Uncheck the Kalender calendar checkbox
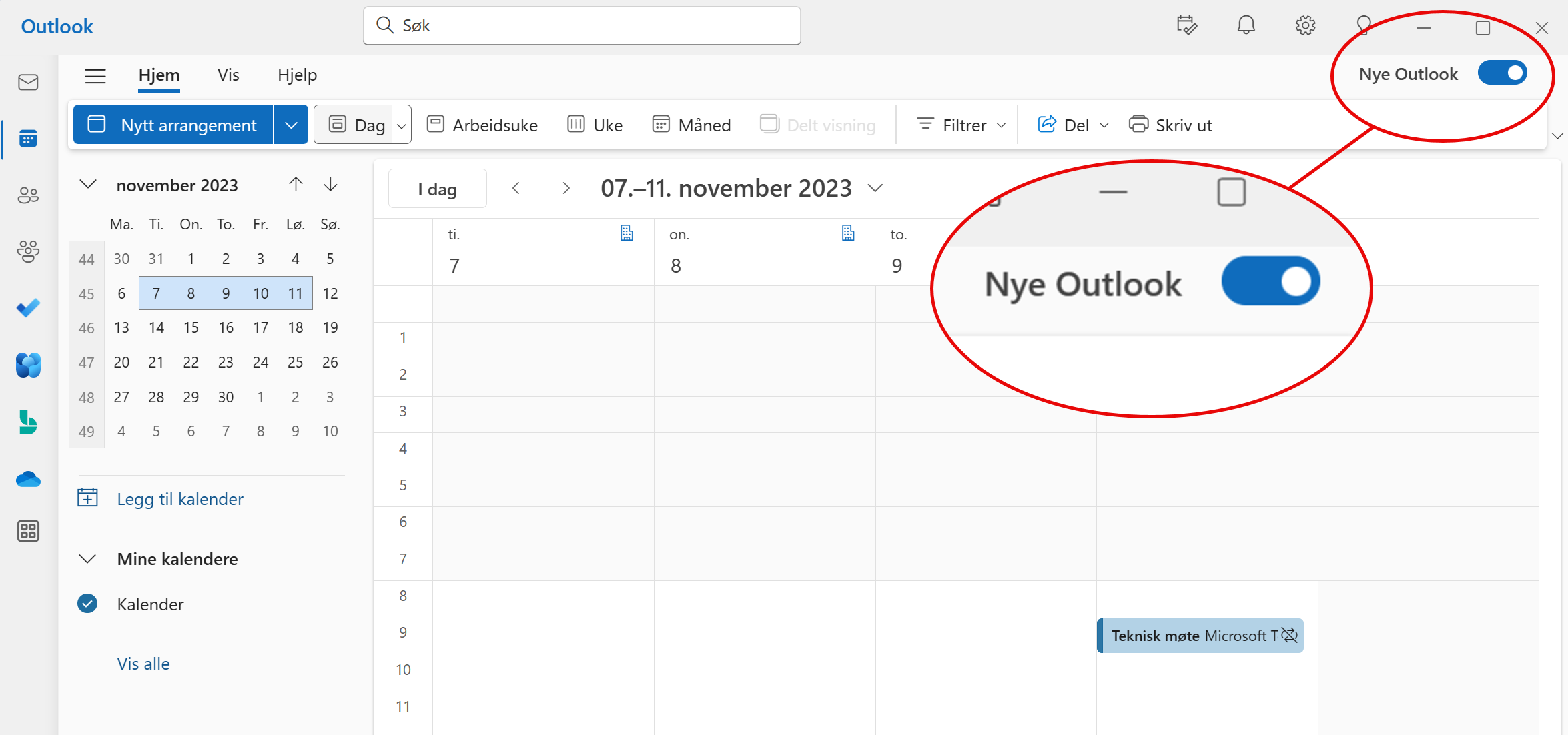1568x735 pixels. coord(87,604)
